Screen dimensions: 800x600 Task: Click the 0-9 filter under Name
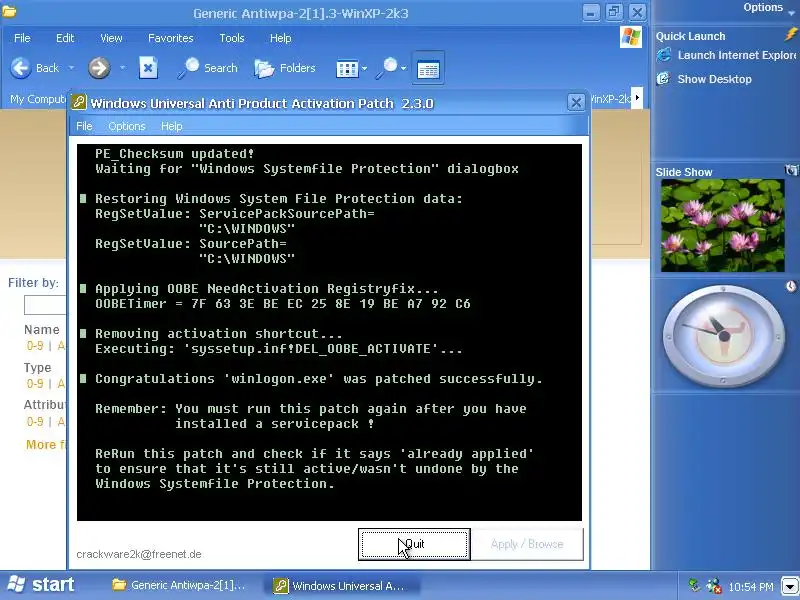pyautogui.click(x=35, y=346)
